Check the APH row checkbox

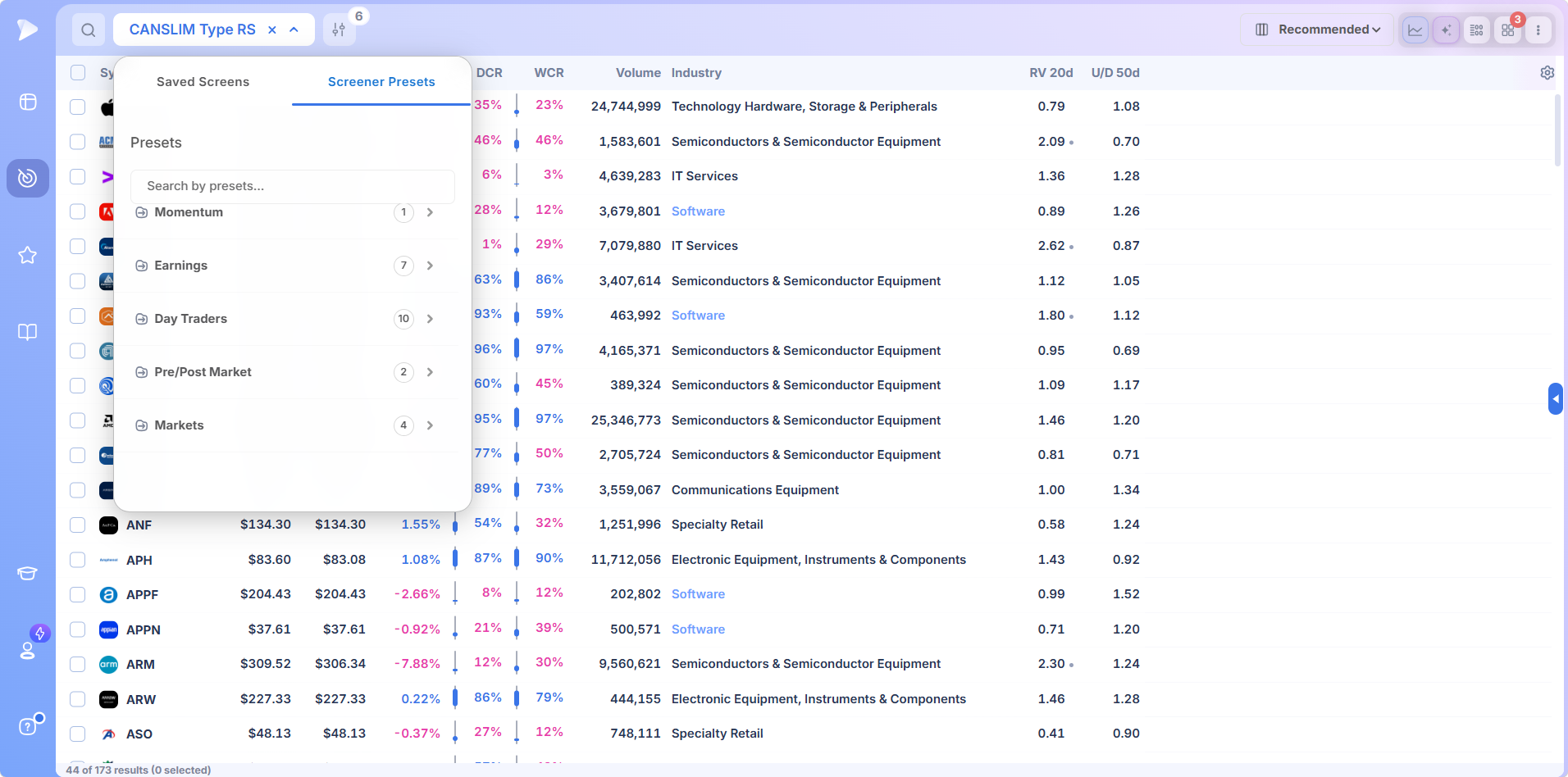point(78,560)
